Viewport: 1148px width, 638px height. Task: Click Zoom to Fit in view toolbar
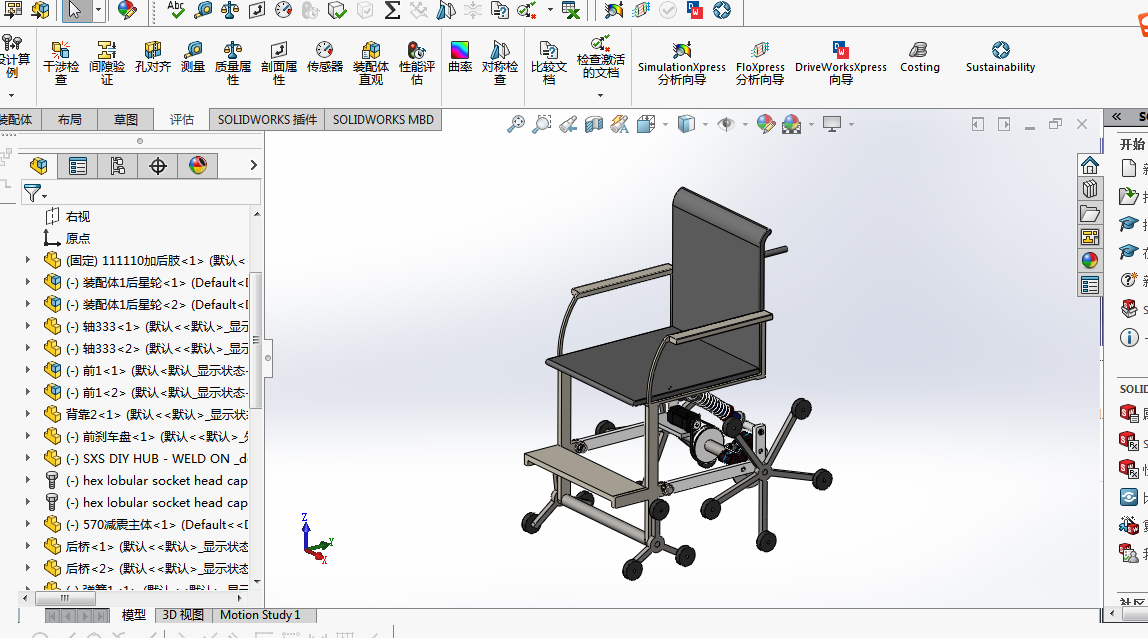[x=515, y=124]
